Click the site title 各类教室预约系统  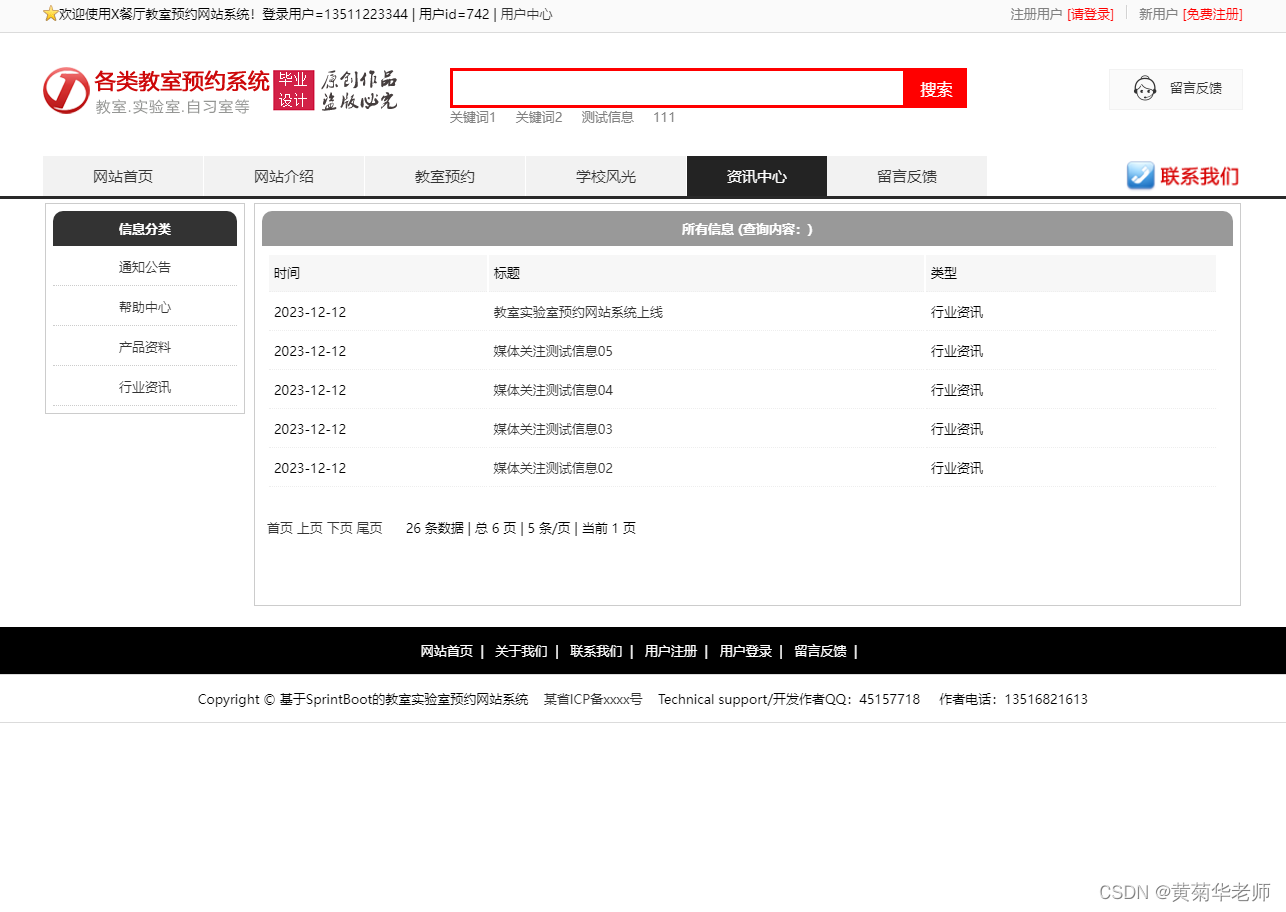(182, 81)
